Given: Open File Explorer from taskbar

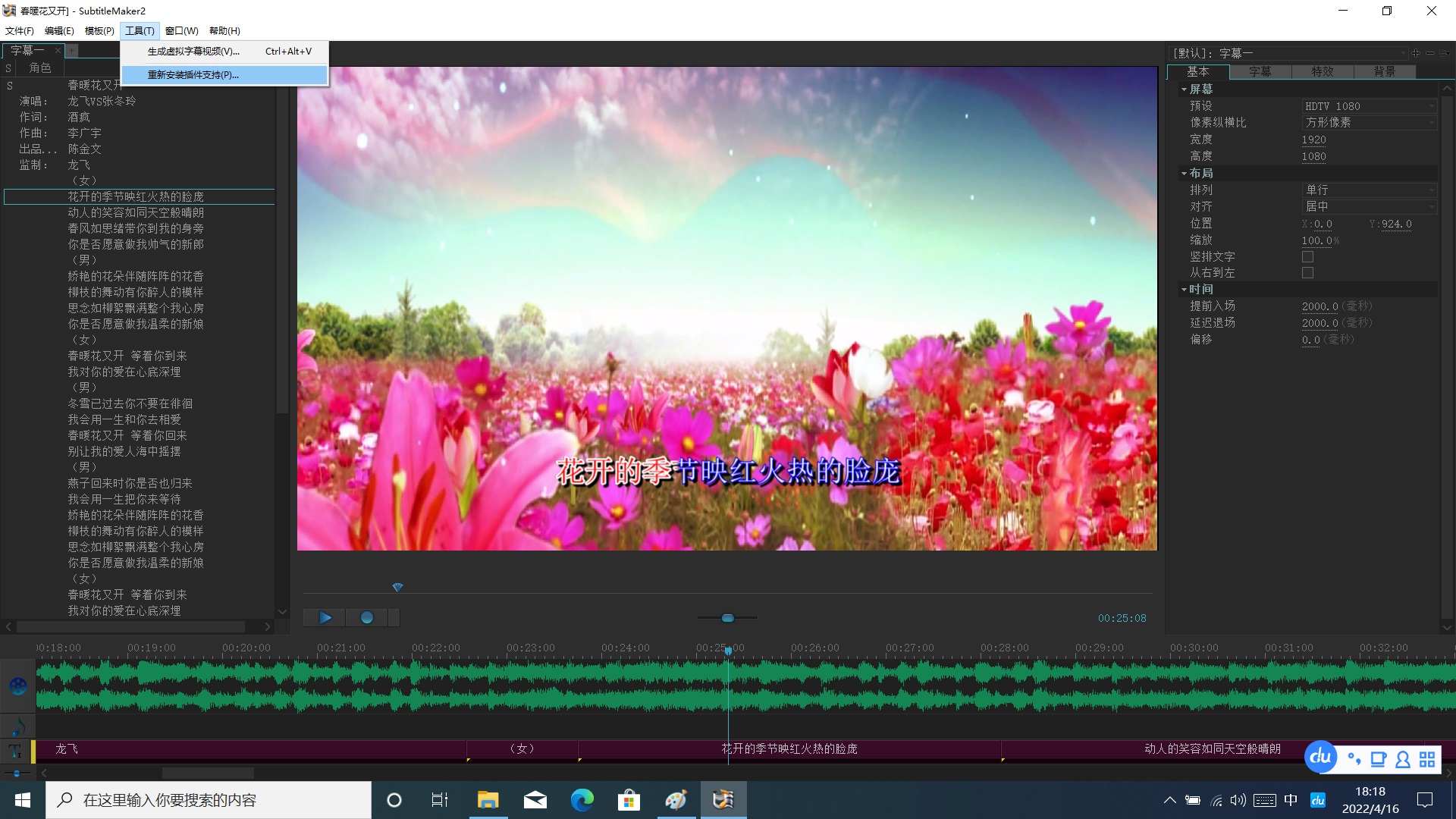Looking at the screenshot, I should (x=488, y=800).
